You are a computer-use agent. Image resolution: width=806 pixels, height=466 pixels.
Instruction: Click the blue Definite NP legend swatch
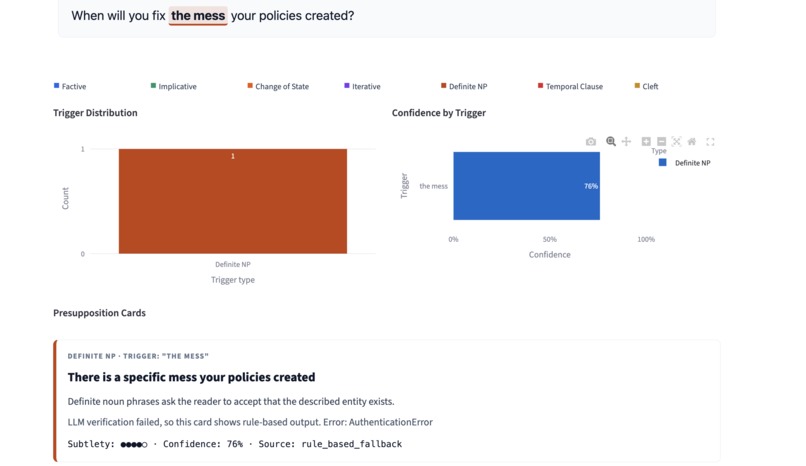[663, 162]
